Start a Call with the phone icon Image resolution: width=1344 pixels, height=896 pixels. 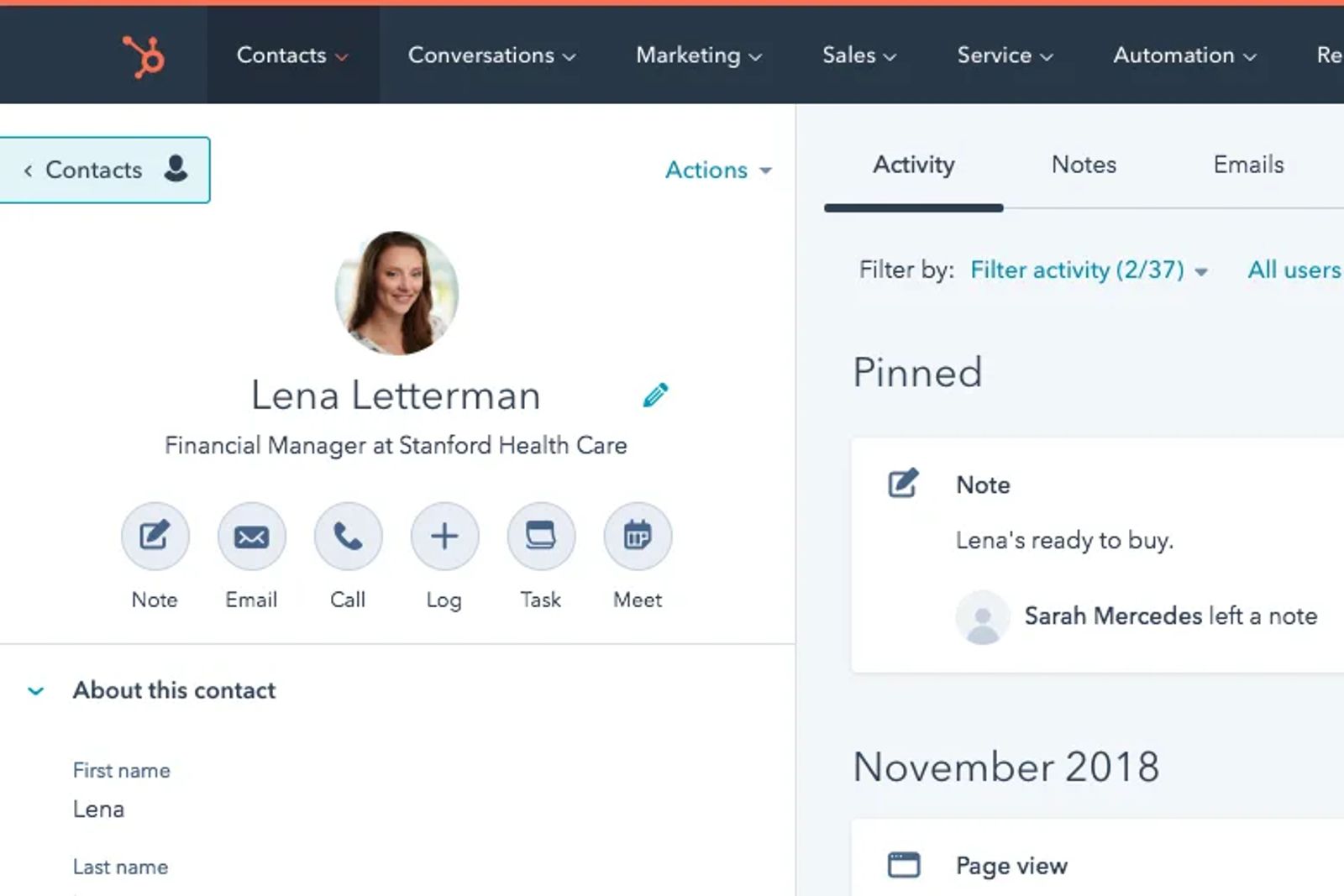tap(348, 536)
